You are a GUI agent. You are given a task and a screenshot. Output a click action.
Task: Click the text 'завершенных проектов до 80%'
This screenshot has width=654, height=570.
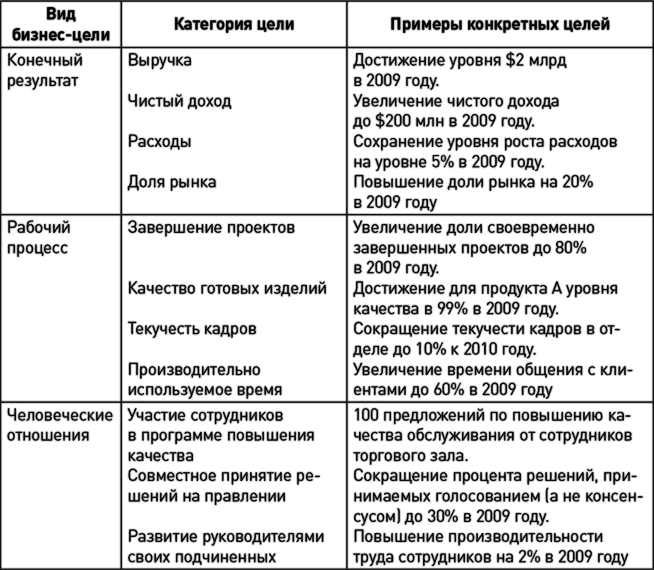pos(470,248)
